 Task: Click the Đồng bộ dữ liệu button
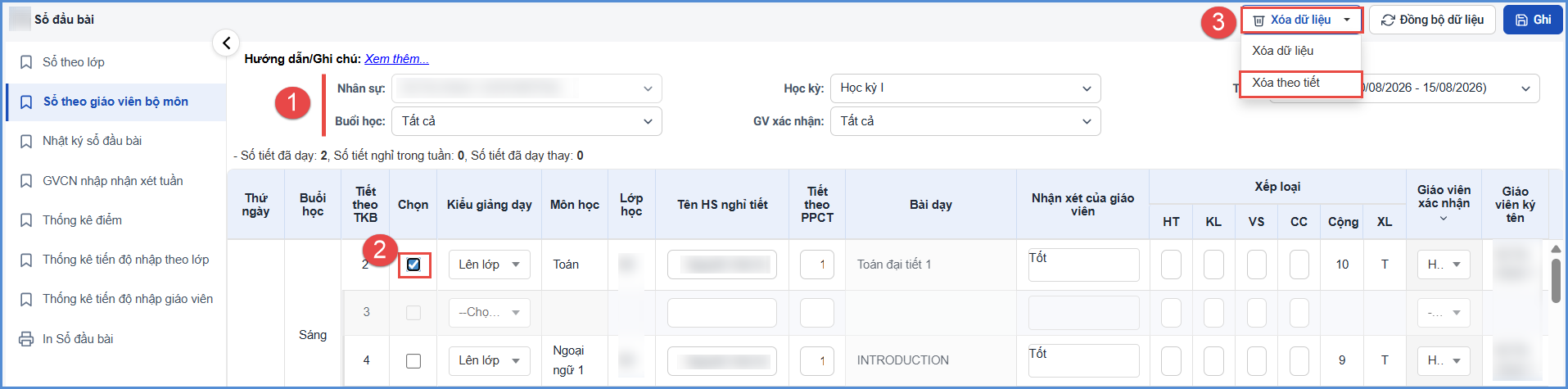point(1433,20)
